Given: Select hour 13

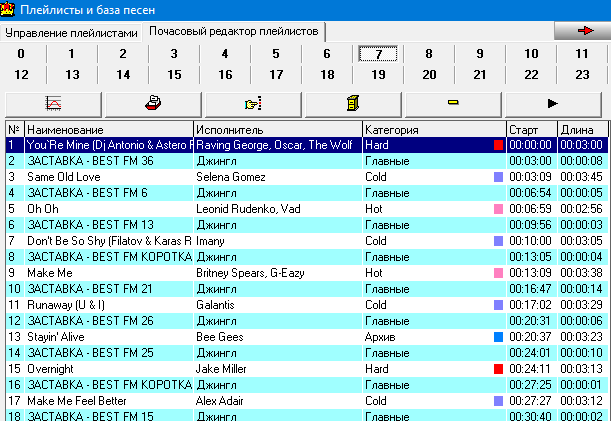Looking at the screenshot, I should (72, 74).
